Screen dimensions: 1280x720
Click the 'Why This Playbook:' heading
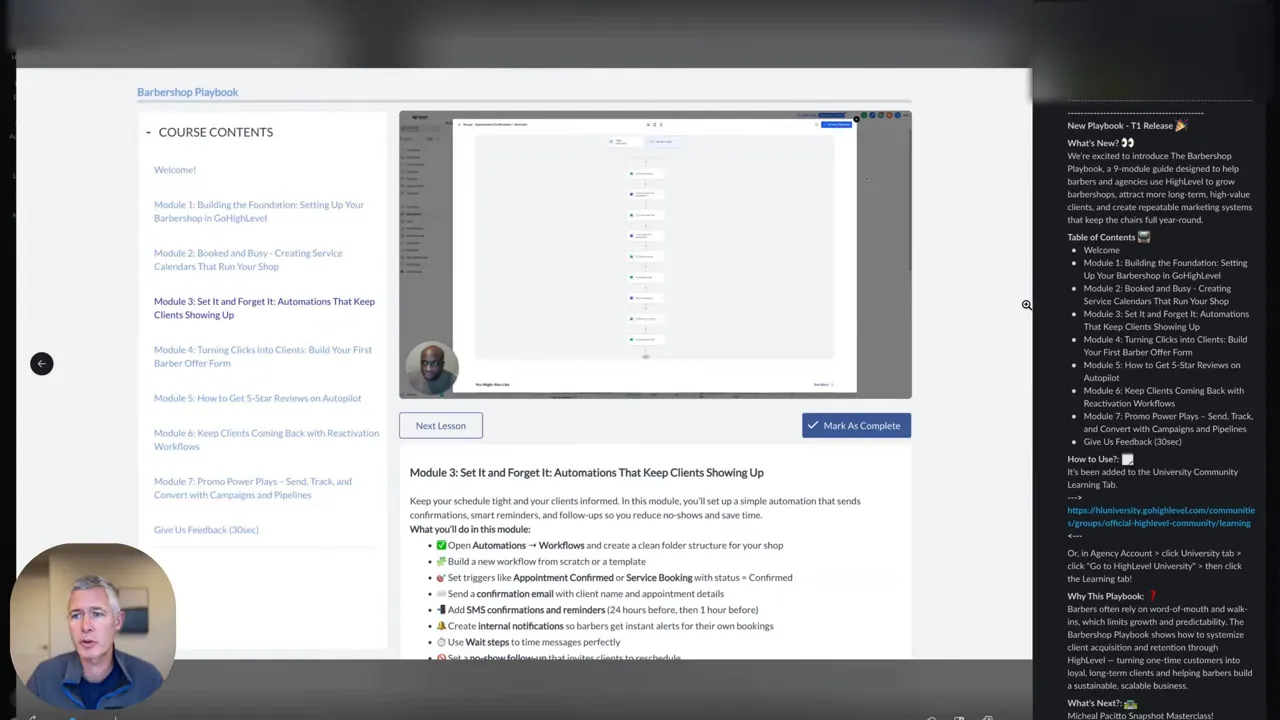[x=1111, y=597]
